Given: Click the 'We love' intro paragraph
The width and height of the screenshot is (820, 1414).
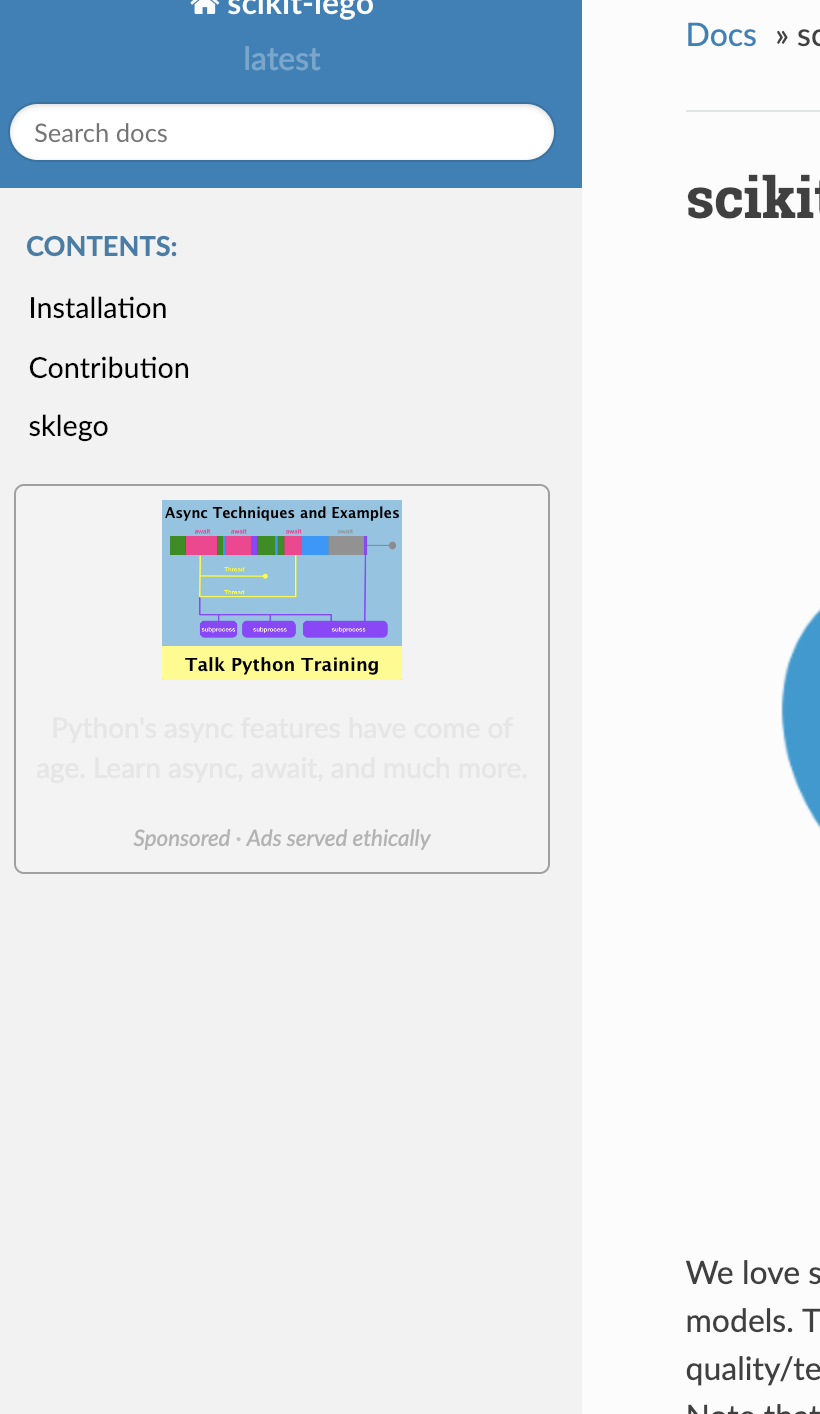Looking at the screenshot, I should tap(753, 1321).
